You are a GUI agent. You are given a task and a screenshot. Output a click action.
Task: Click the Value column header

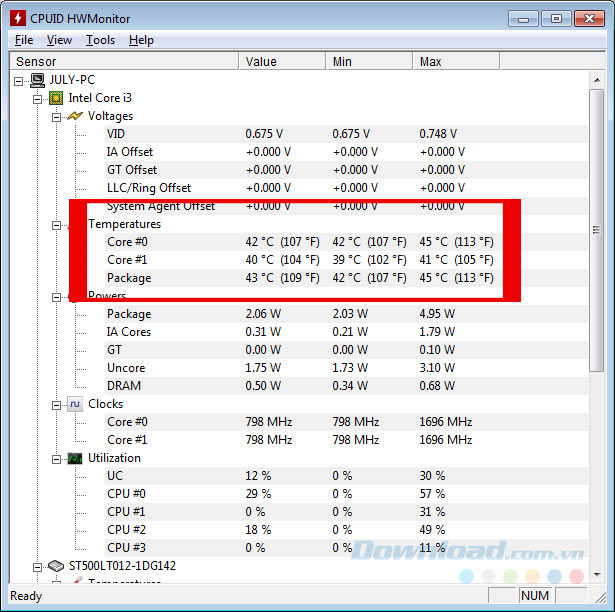point(282,62)
